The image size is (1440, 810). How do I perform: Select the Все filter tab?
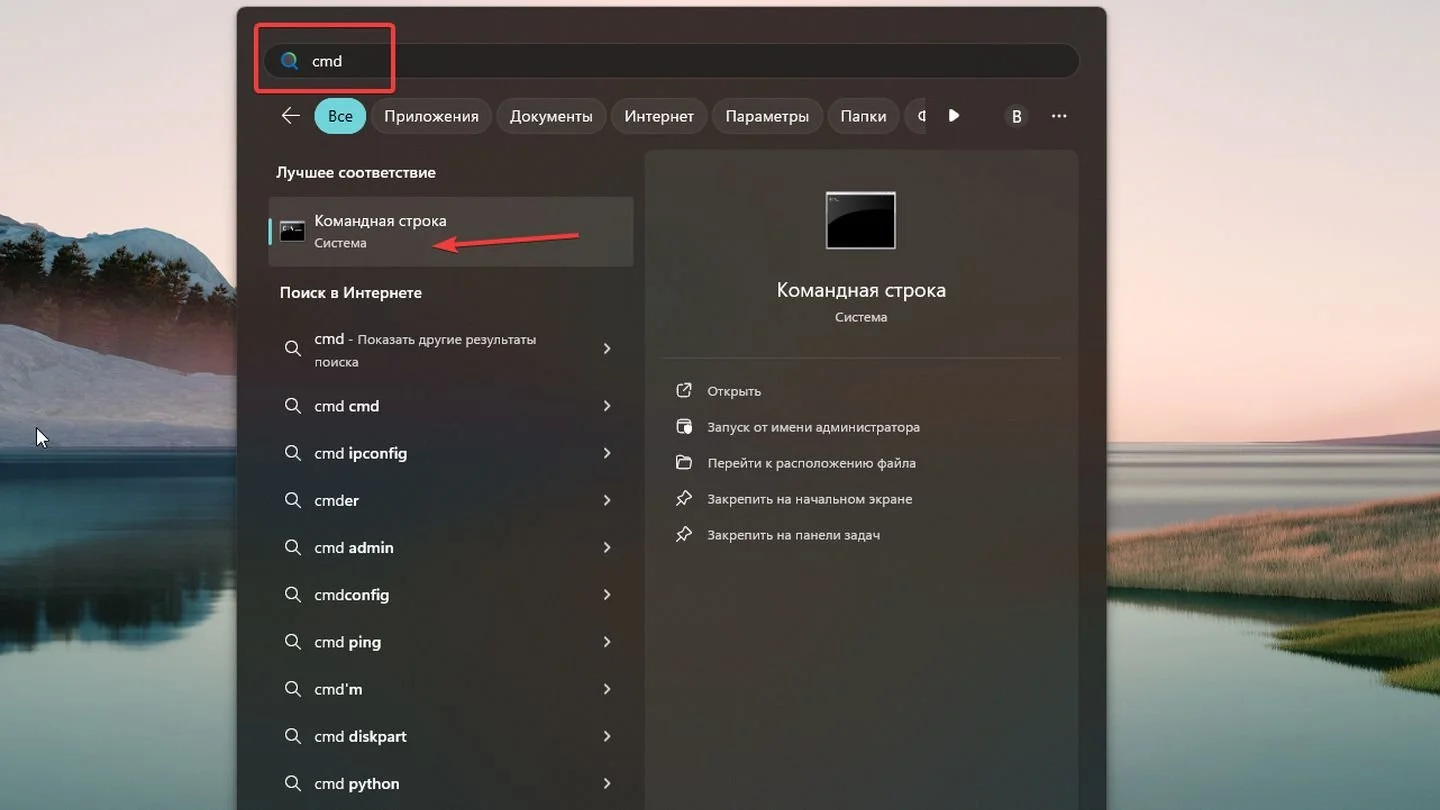pos(340,116)
